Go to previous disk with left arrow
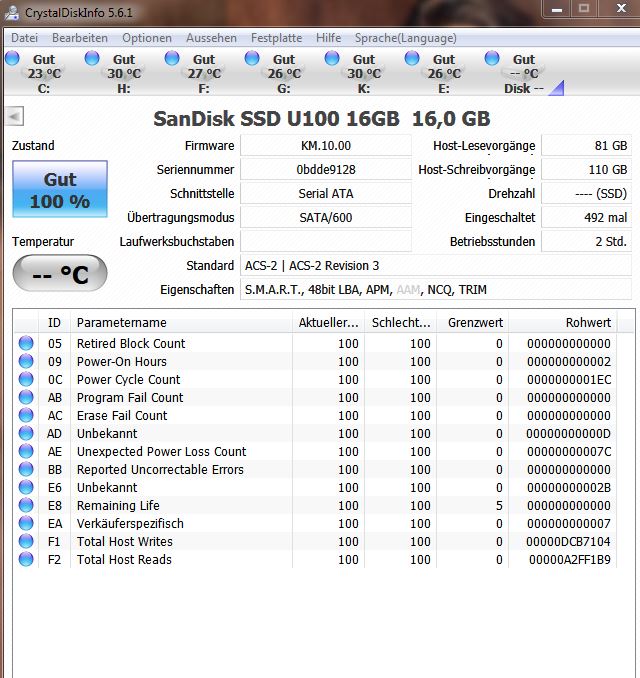640x678 pixels. tap(14, 116)
